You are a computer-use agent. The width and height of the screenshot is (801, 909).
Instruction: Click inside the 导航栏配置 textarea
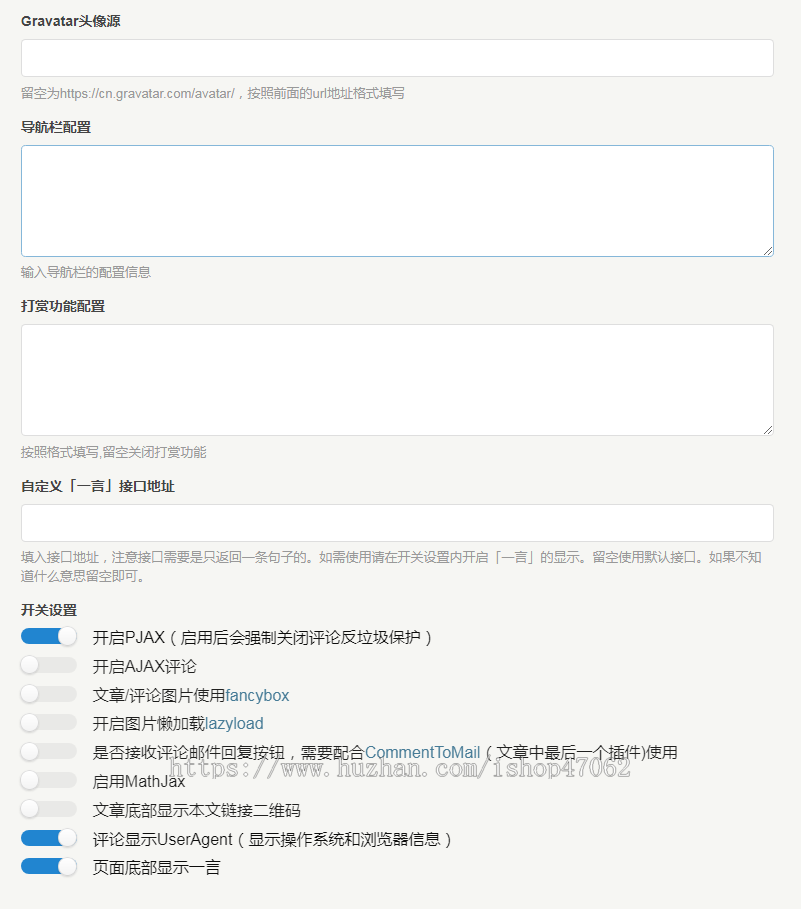point(397,201)
